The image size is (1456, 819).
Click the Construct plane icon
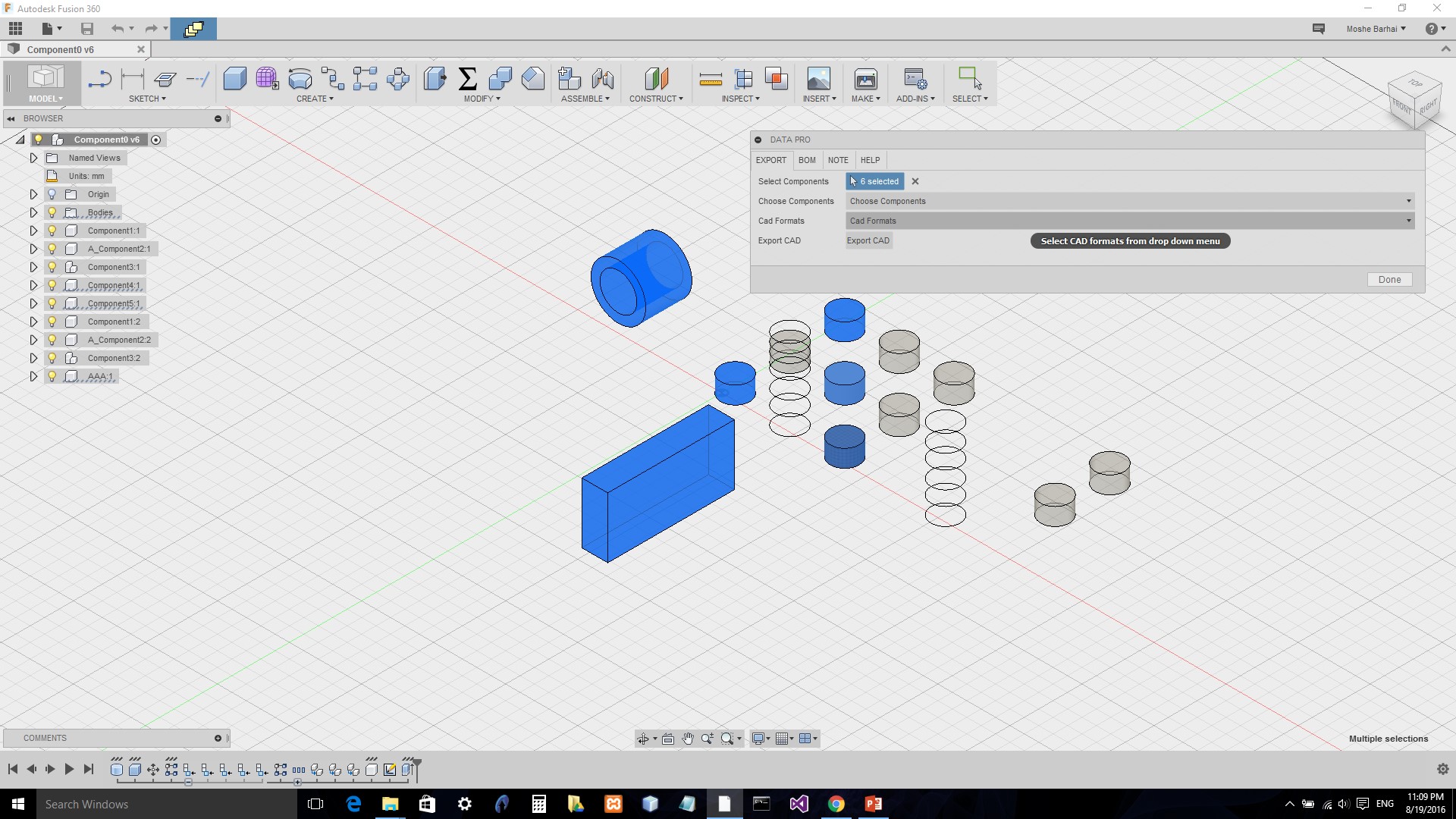(x=656, y=78)
